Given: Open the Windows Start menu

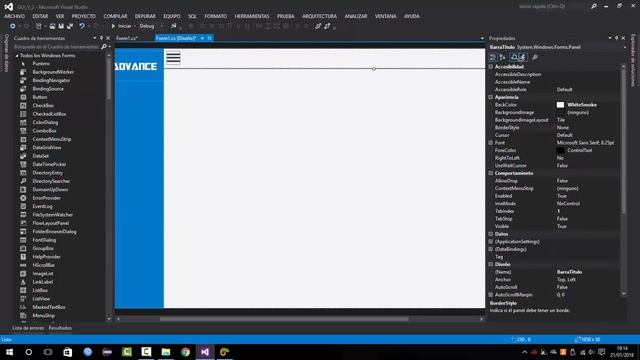Looking at the screenshot, I should 9,352.
